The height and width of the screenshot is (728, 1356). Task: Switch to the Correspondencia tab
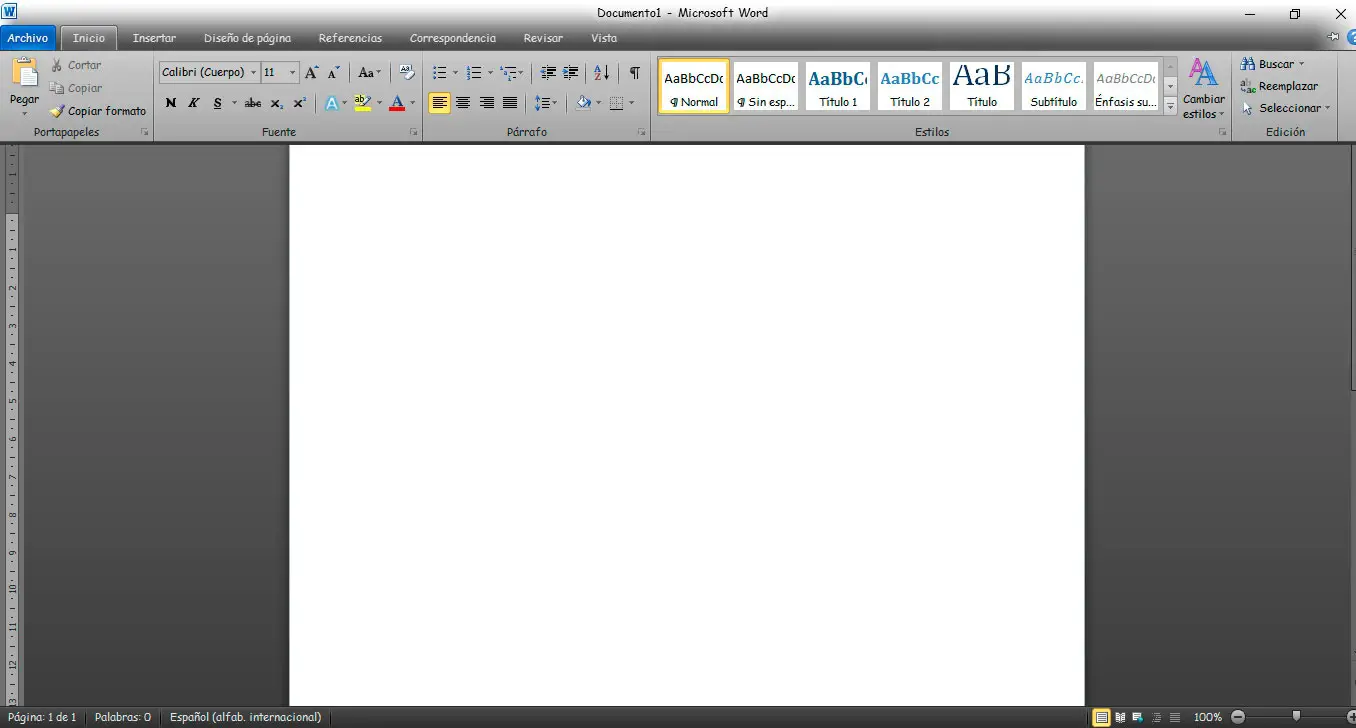[453, 38]
